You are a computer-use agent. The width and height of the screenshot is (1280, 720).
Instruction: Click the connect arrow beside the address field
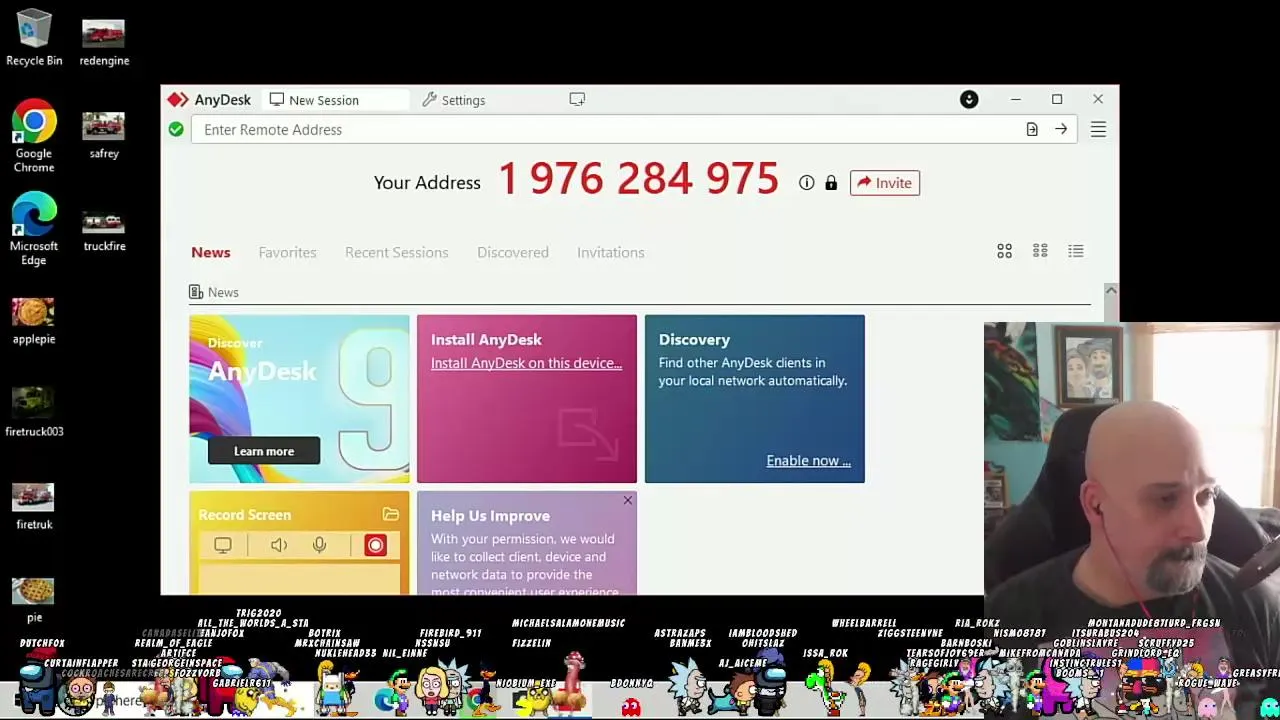1061,129
